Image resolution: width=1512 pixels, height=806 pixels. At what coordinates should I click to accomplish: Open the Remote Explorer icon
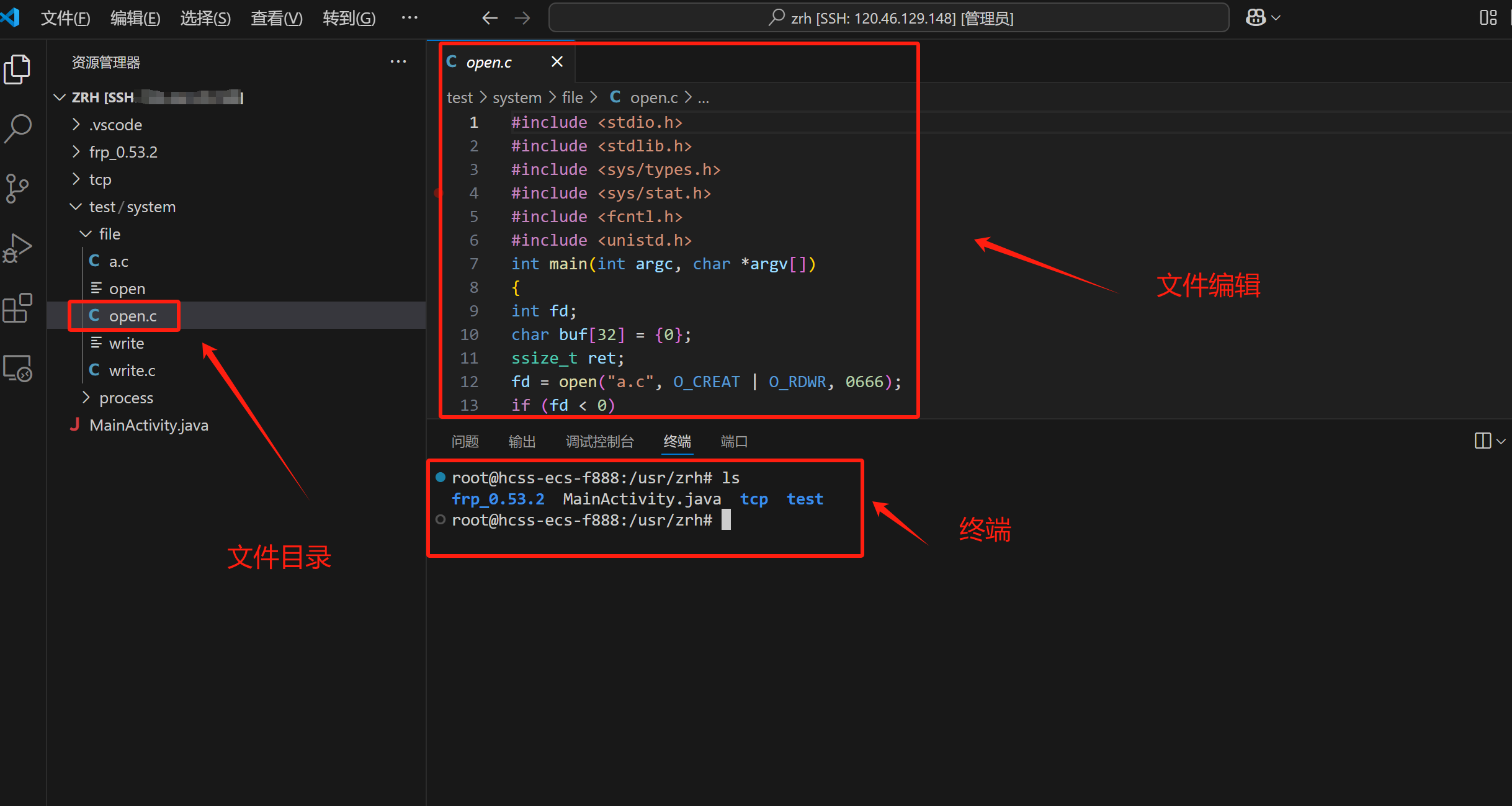(x=17, y=368)
